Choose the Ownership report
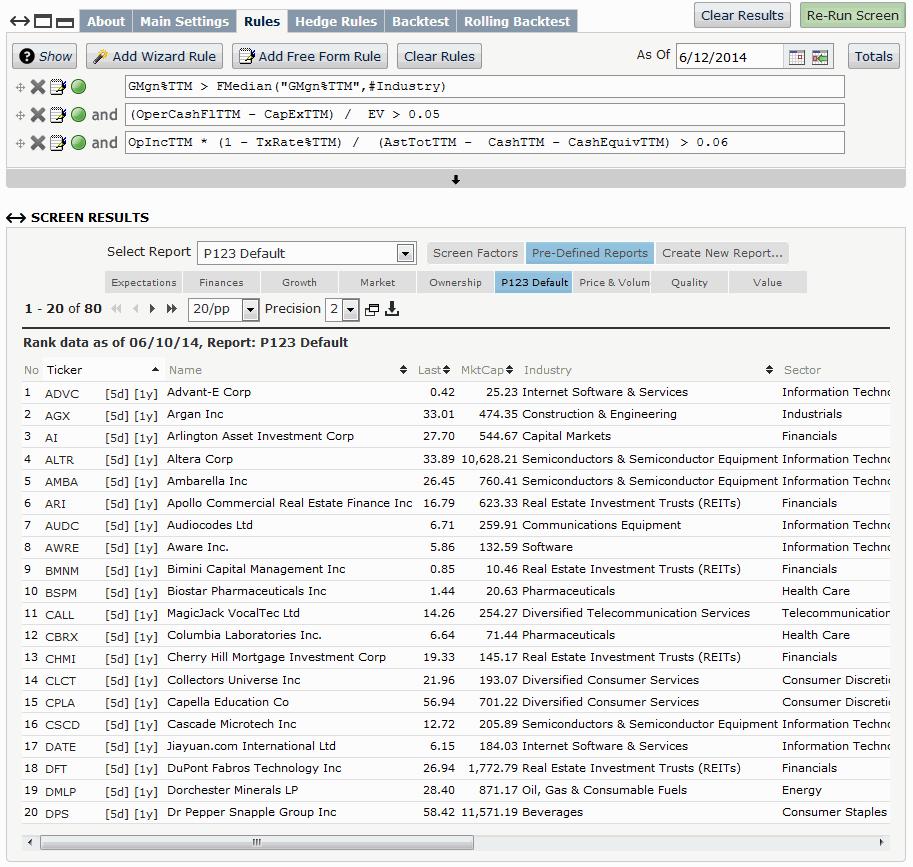Screen dimensions: 913x867 coord(455,282)
